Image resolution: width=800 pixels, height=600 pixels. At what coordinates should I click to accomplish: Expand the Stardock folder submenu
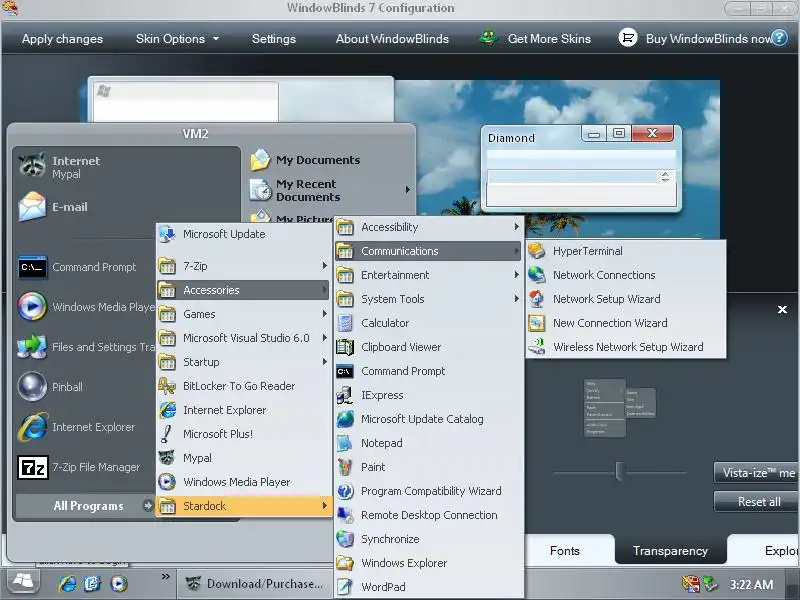244,506
